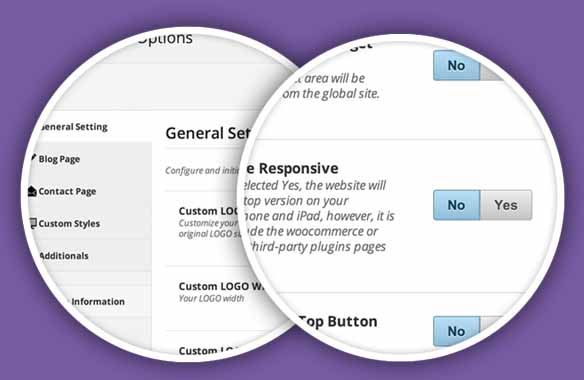Click the pencil icon beside Blog Page

tap(34, 158)
